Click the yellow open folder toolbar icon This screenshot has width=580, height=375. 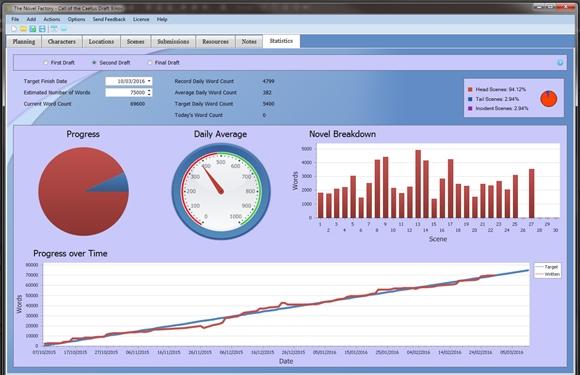point(23,29)
